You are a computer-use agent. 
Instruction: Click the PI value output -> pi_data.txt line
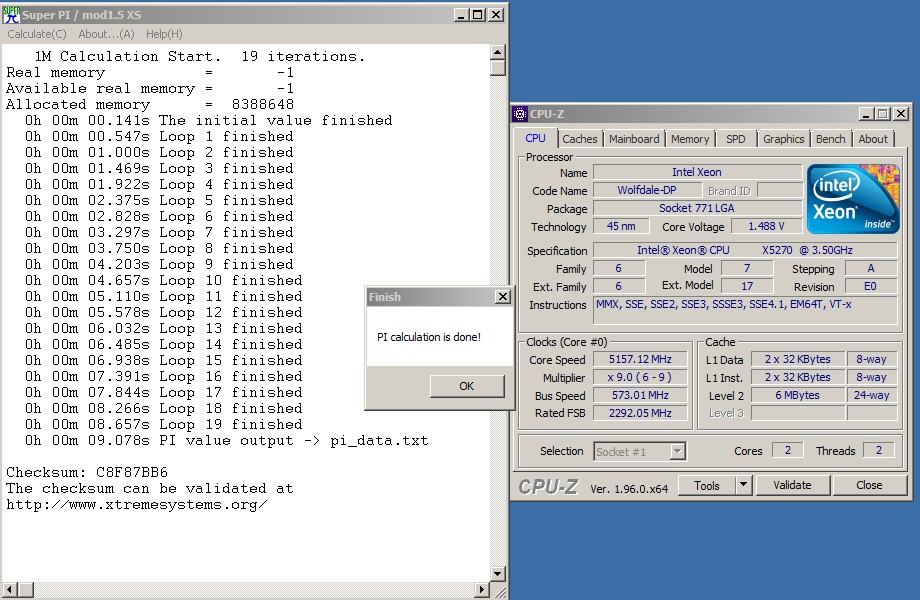(226, 440)
